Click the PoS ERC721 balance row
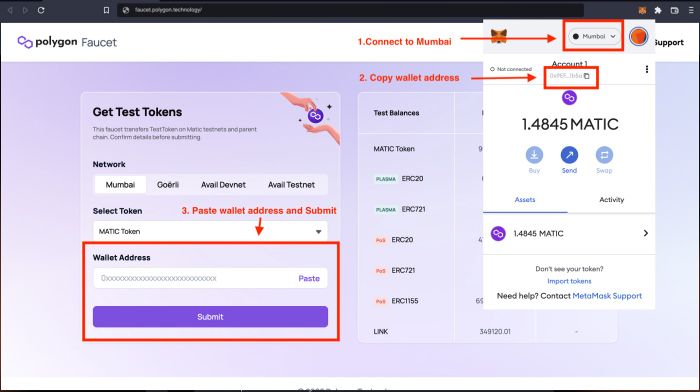Screen dimensions: 700x392 point(395,270)
